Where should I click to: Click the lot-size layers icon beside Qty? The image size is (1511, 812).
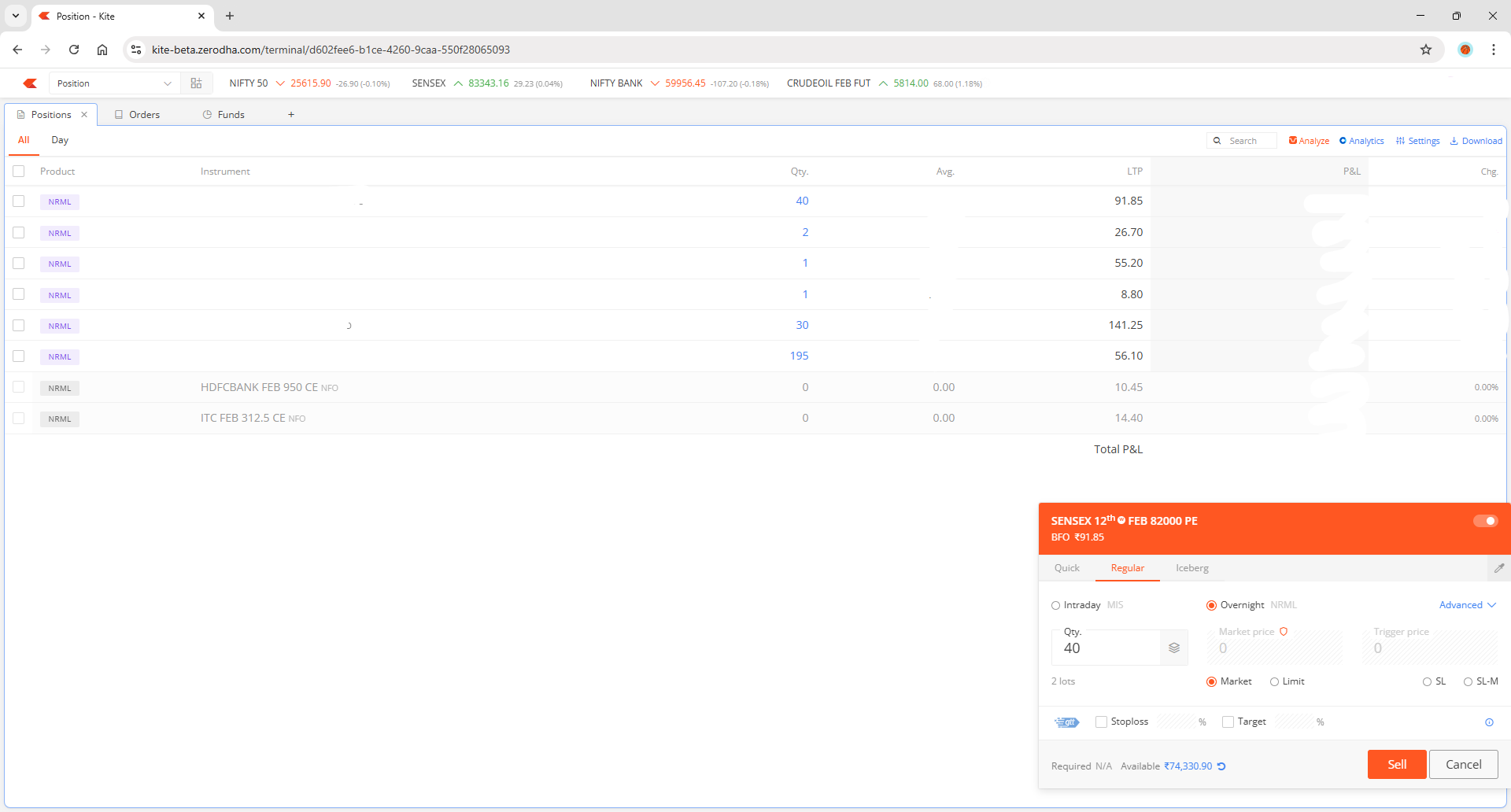(1174, 648)
